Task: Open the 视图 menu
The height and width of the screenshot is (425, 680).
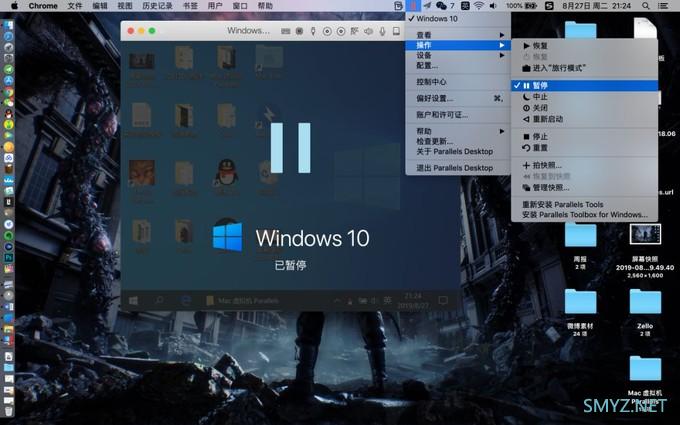Action: point(125,6)
